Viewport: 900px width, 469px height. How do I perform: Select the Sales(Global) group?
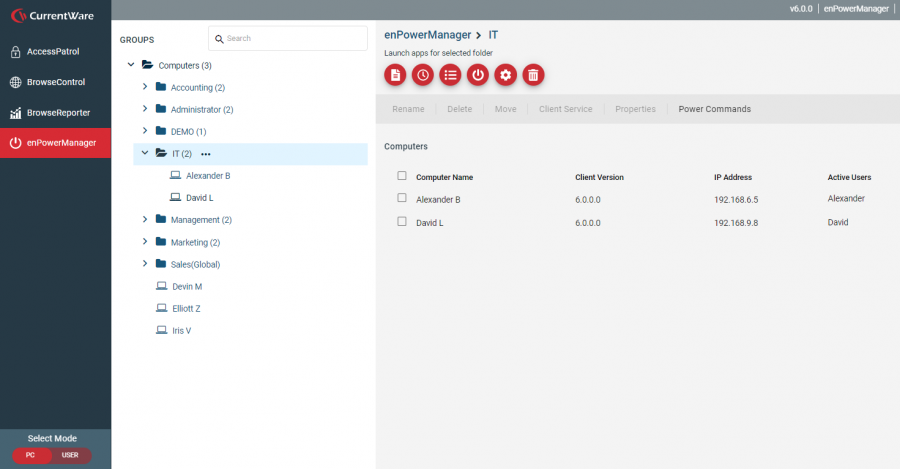[x=195, y=265]
